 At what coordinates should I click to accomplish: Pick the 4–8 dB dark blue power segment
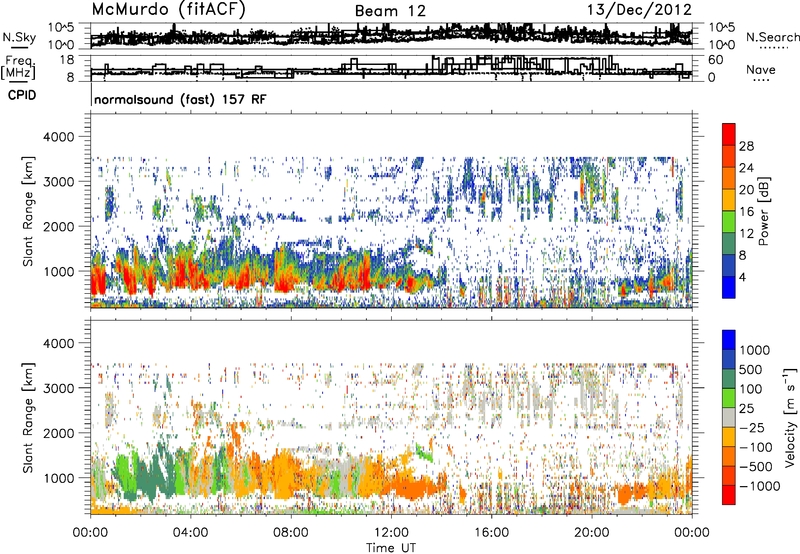click(729, 266)
